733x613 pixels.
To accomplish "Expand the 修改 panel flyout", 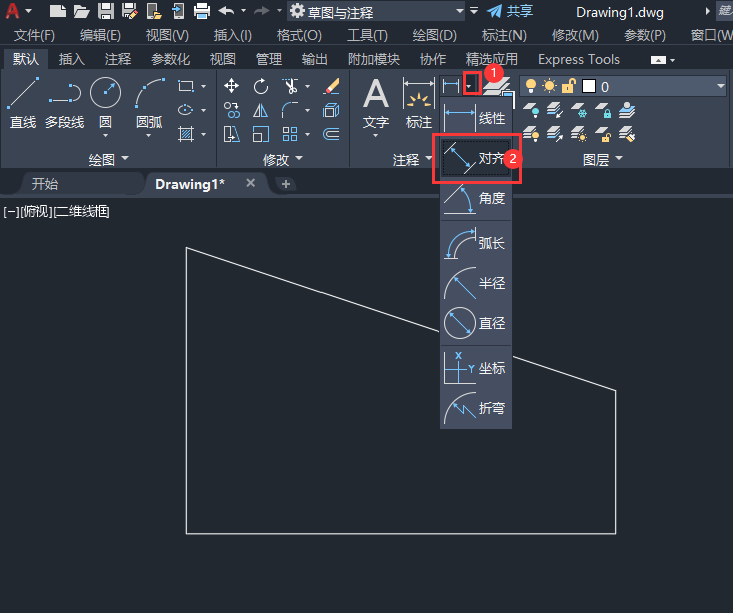I will click(x=298, y=159).
